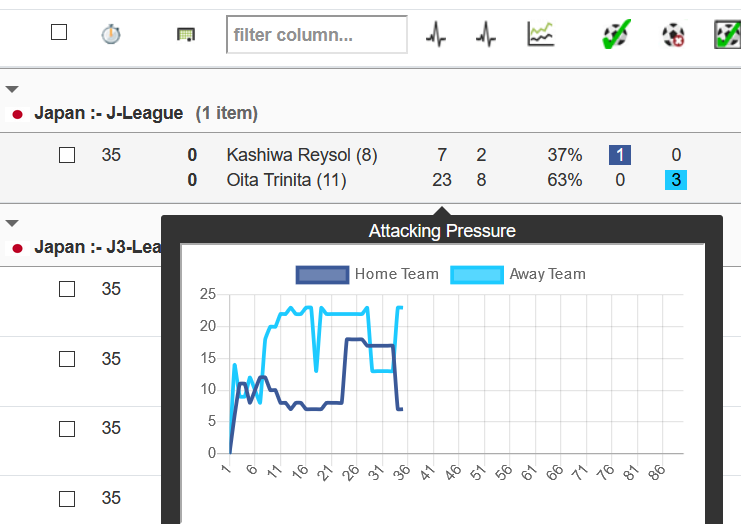Tick the select-all checkbox in header
The width and height of the screenshot is (741, 524).
(x=59, y=32)
